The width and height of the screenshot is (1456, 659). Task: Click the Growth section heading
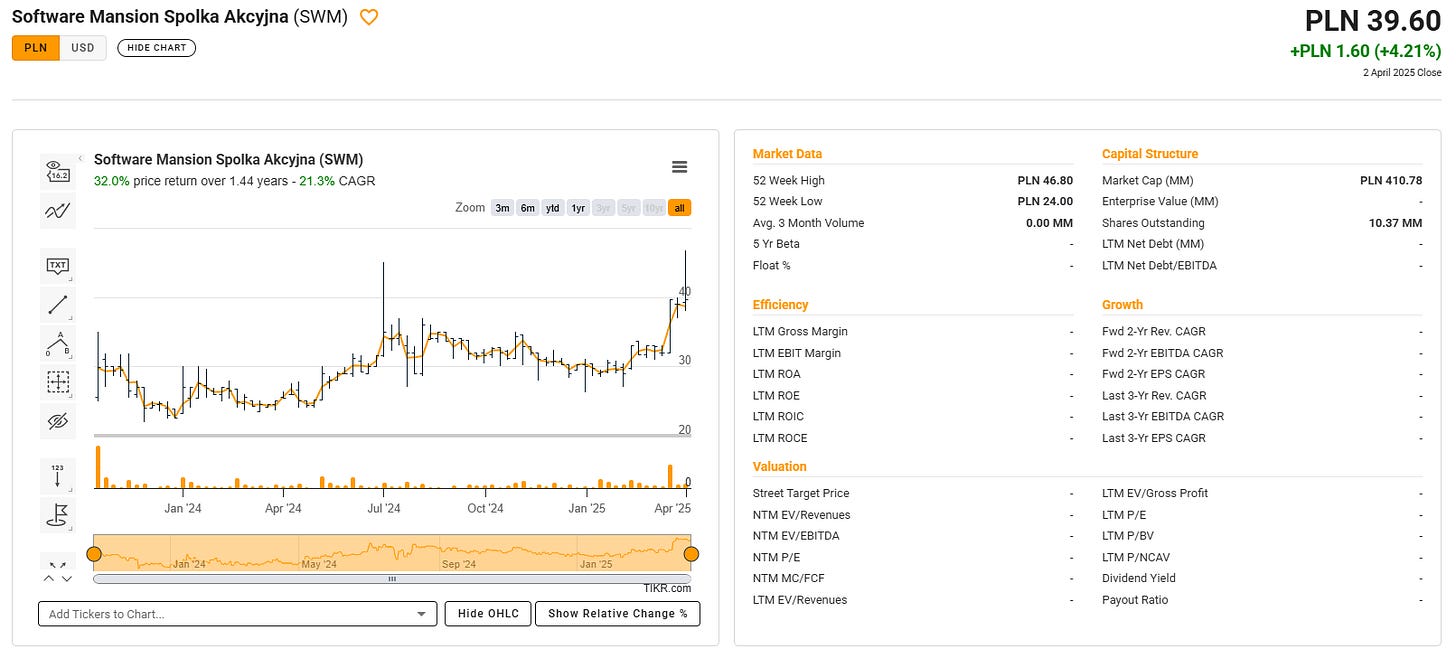[1122, 305]
